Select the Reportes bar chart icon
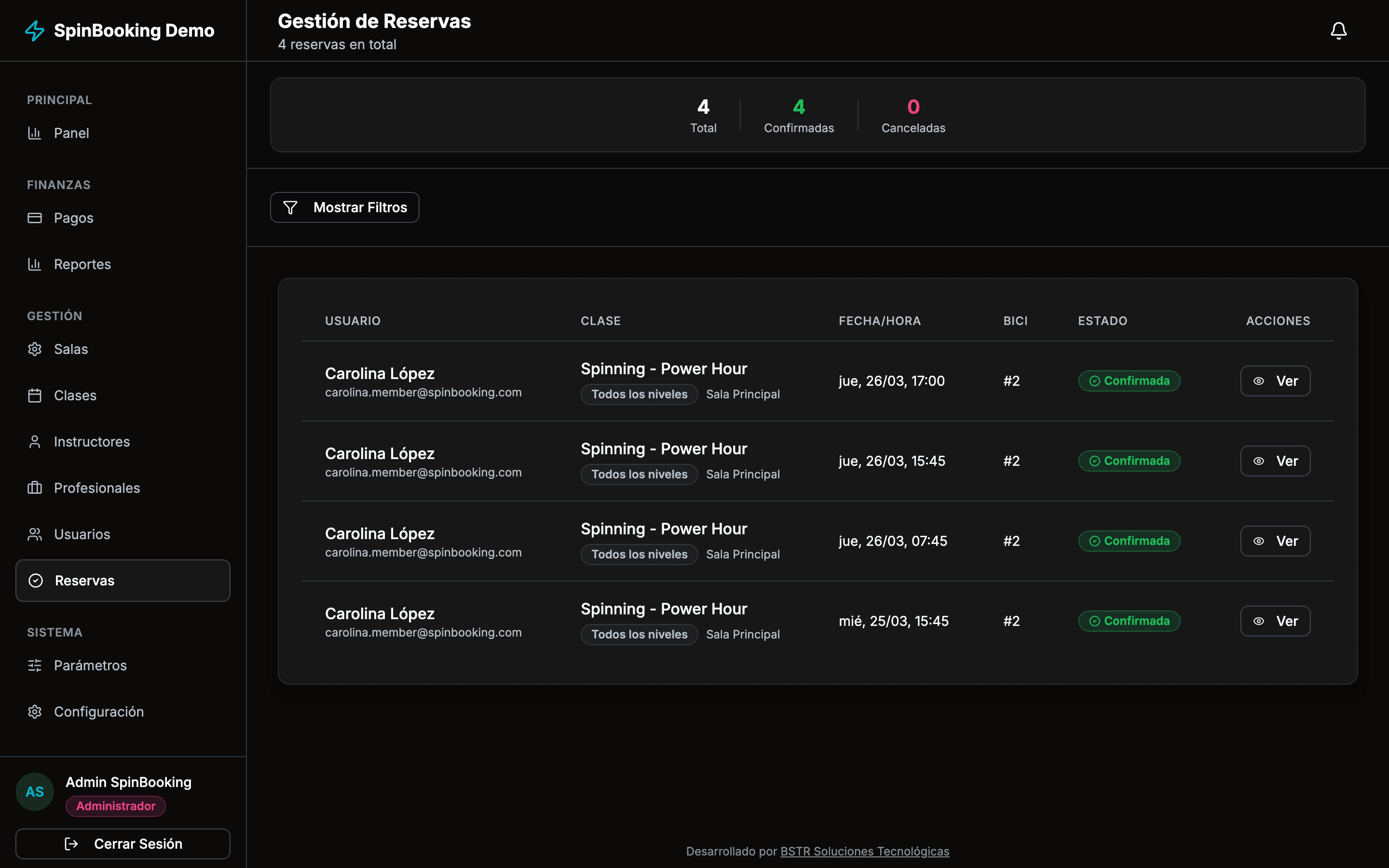The image size is (1389, 868). 34,264
